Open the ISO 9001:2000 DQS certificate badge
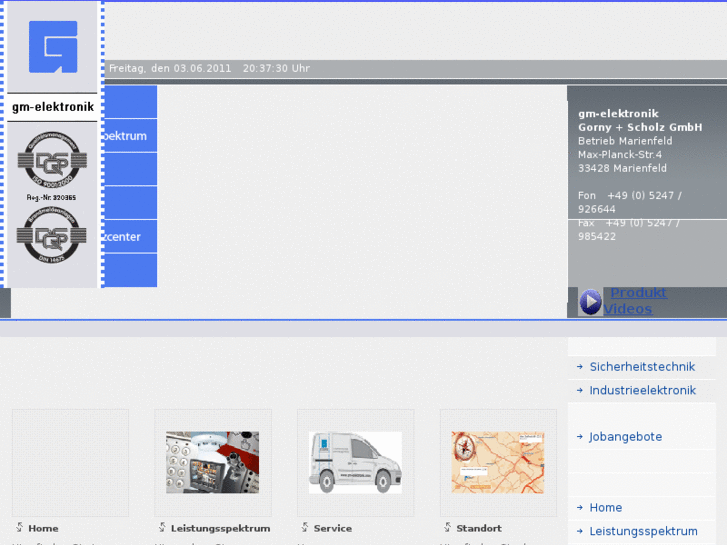727x545 pixels. [52, 160]
